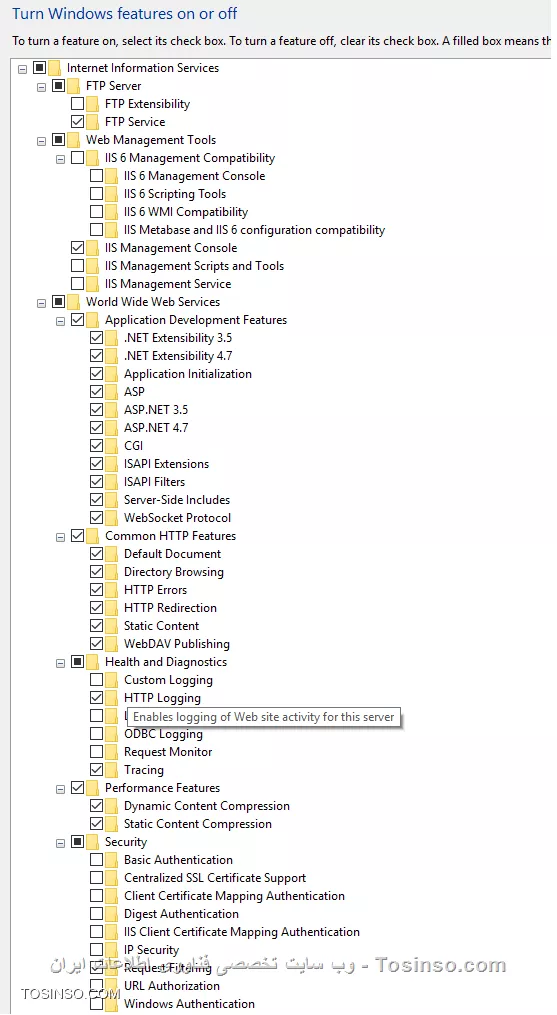Image resolution: width=557 pixels, height=1015 pixels.
Task: Click the ISAPI Filters folder icon
Action: 112,482
